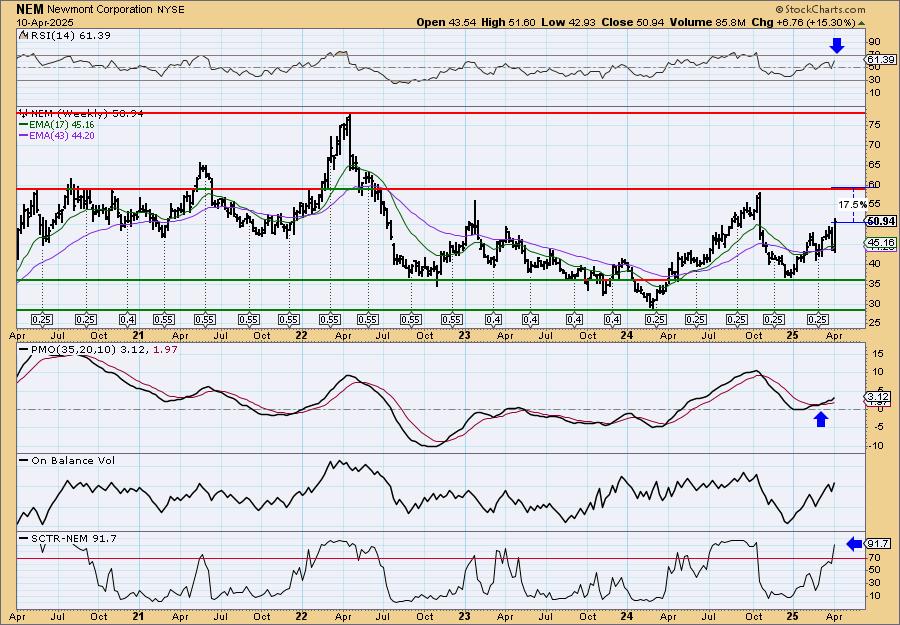The width and height of the screenshot is (900, 625).
Task: Click the topmost red resistance line near 78
Action: click(x=440, y=112)
